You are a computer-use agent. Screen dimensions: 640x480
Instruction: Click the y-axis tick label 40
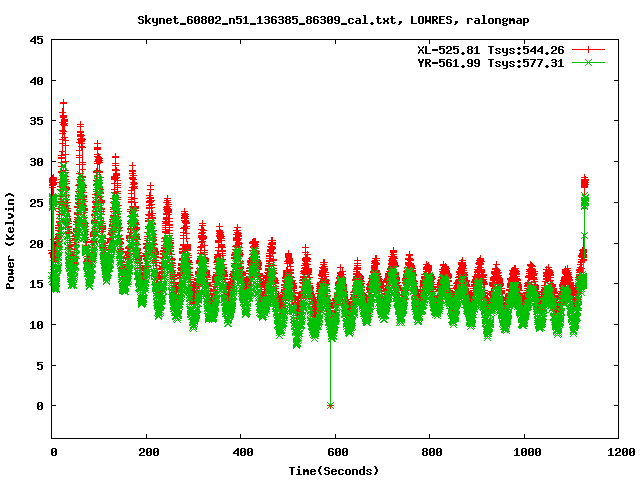pyautogui.click(x=36, y=81)
